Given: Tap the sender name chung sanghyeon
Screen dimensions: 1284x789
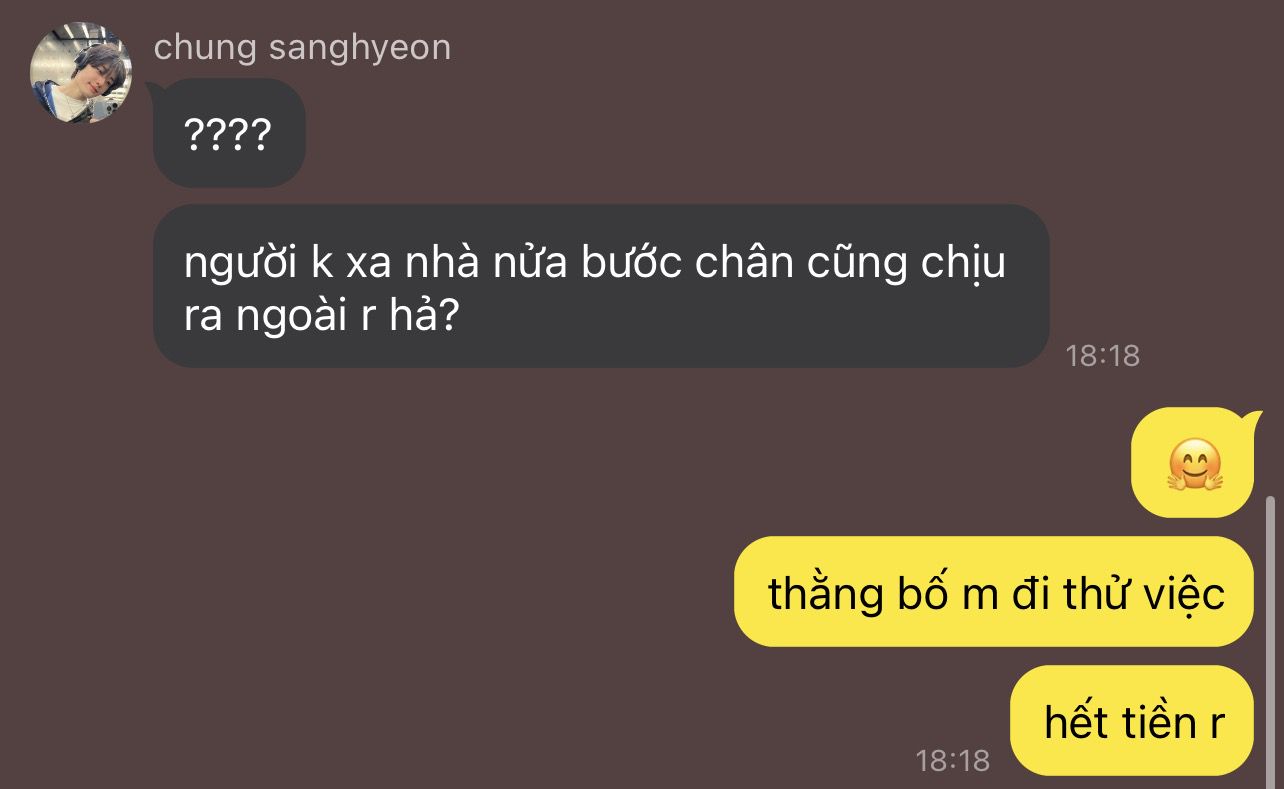Looking at the screenshot, I should point(302,47).
